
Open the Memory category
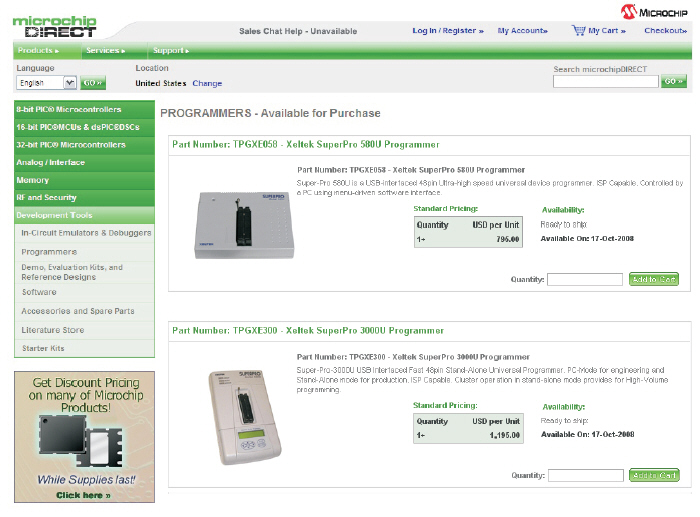point(84,180)
